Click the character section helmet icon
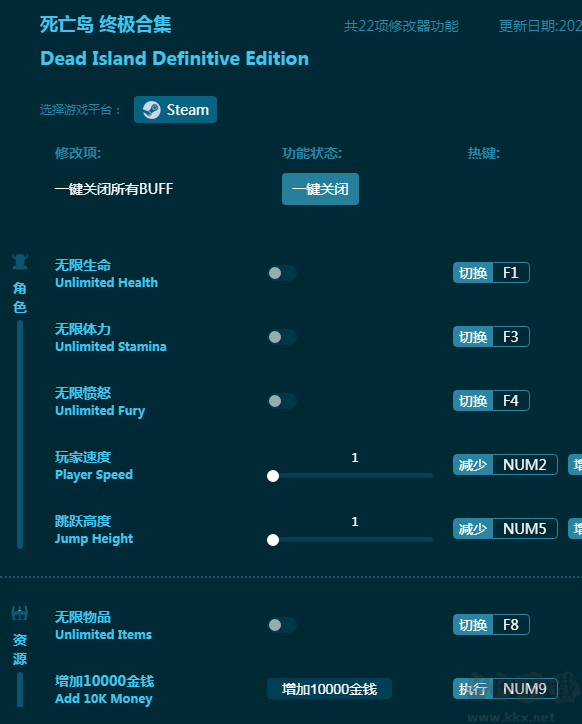Viewport: 582px width, 724px height. [x=20, y=261]
